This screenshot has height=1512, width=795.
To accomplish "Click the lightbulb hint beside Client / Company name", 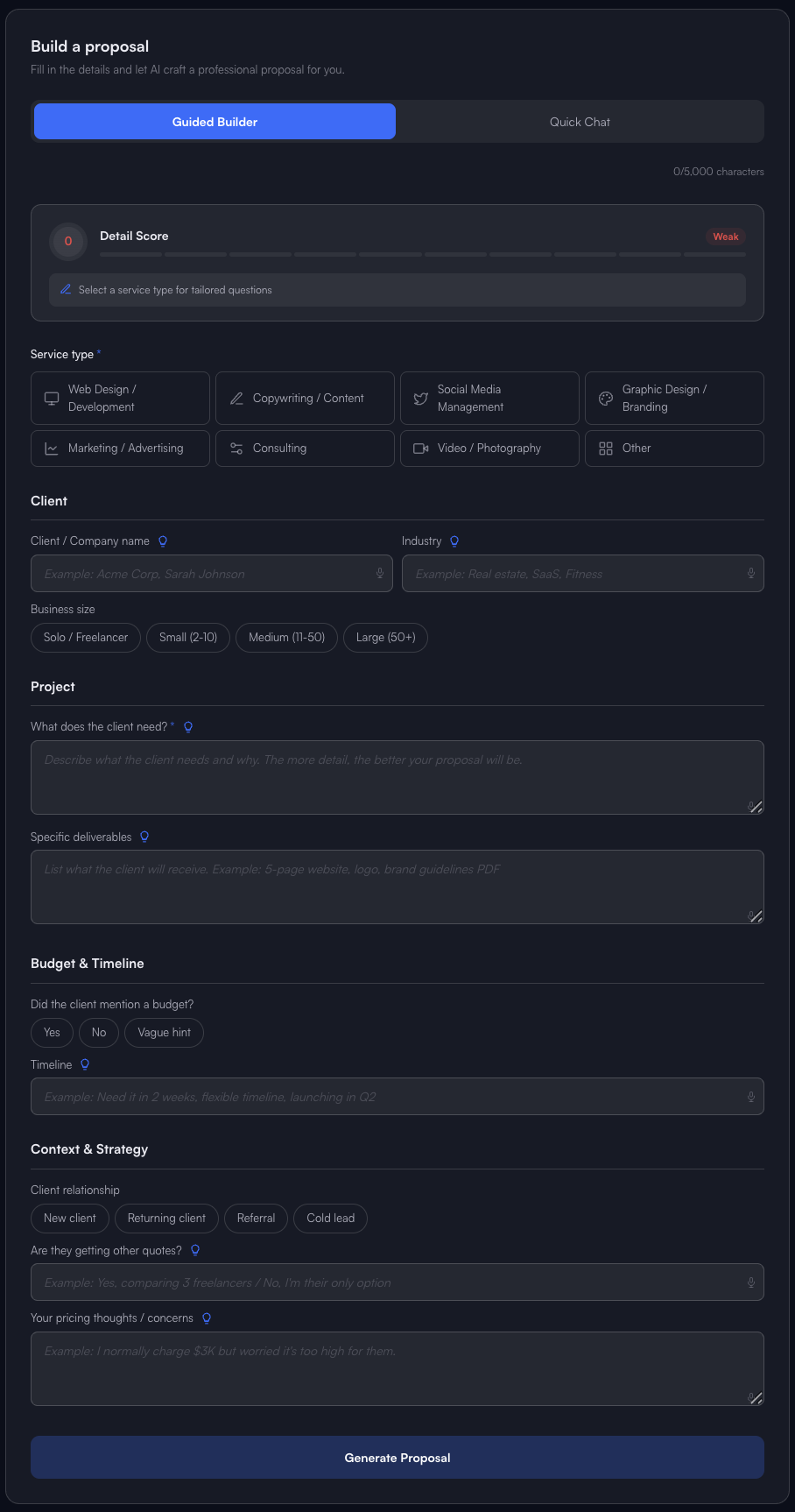I will tap(163, 541).
